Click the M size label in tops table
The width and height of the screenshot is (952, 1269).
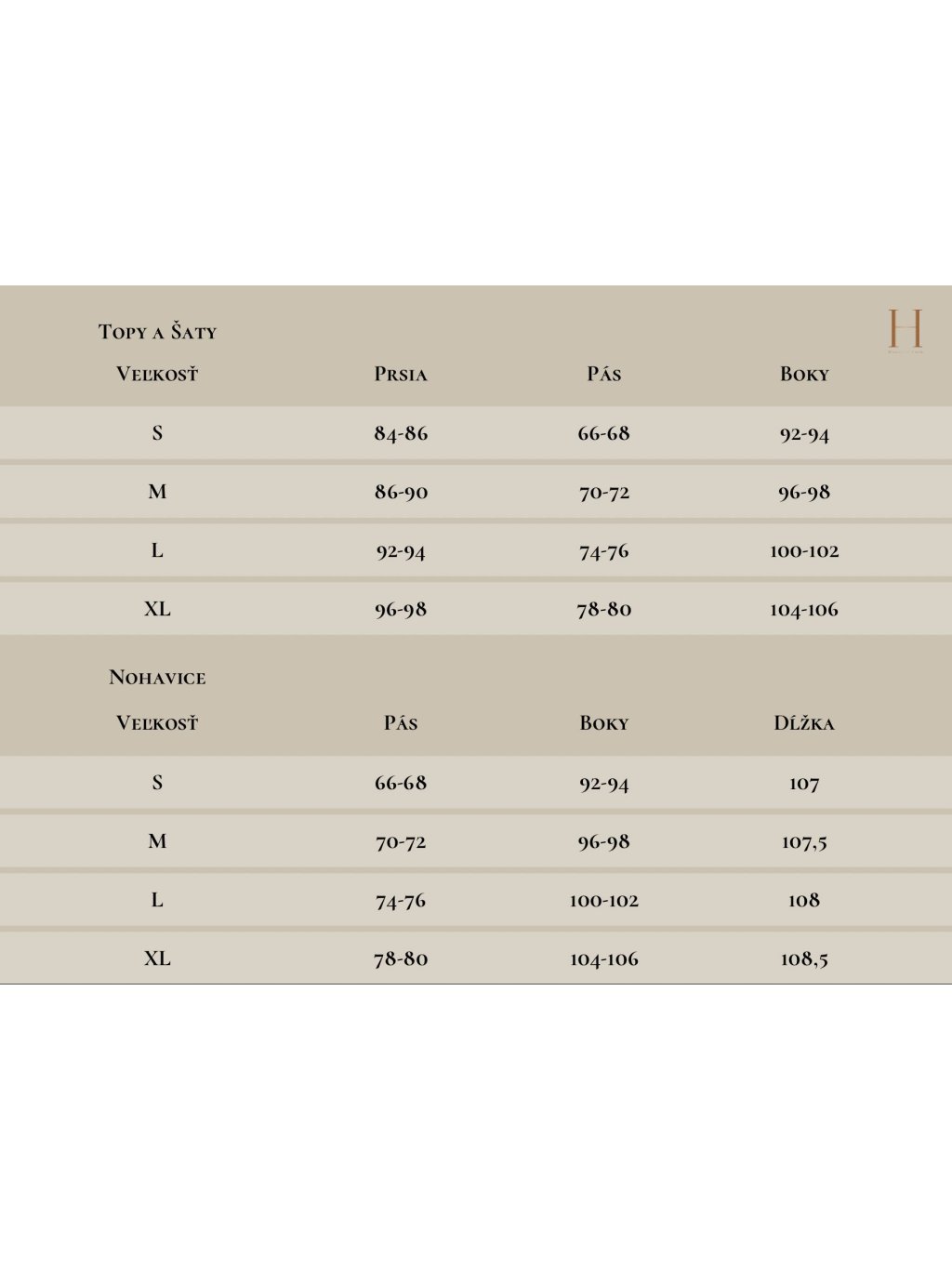(x=157, y=492)
